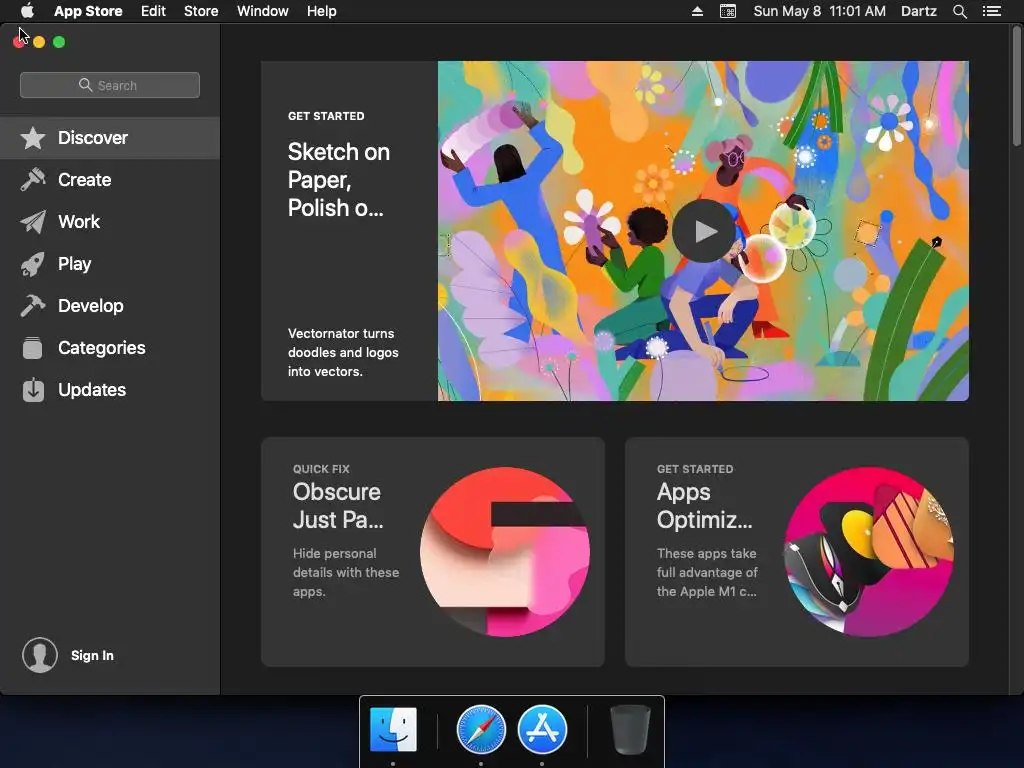Click the eject icon in menu bar

pos(697,11)
